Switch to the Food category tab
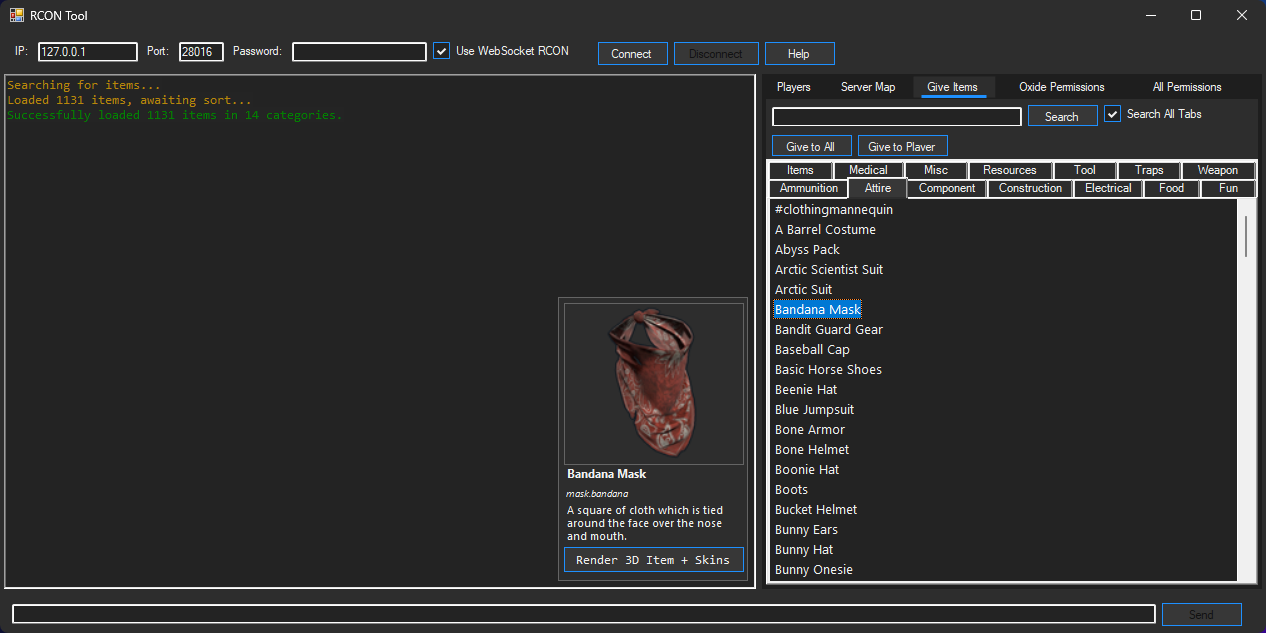The image size is (1266, 633). coord(1170,187)
